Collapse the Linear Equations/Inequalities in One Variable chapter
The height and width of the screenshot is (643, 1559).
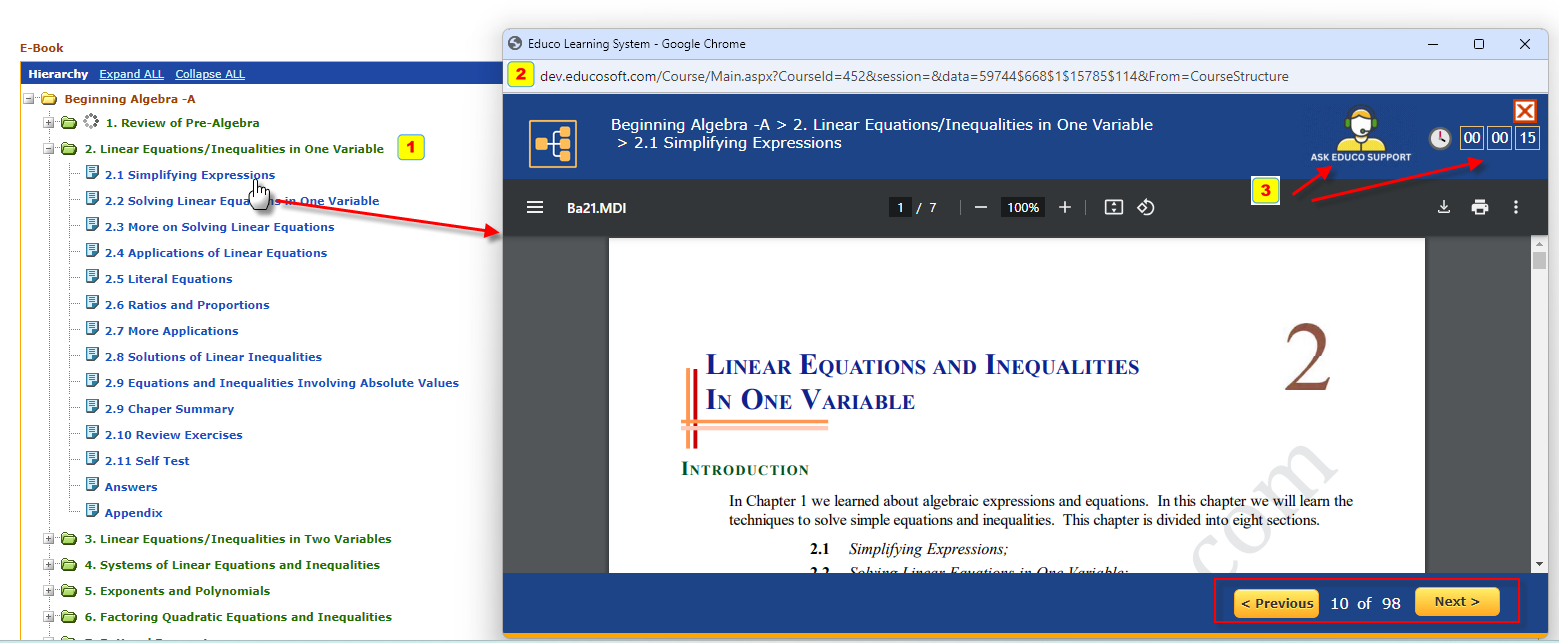pyautogui.click(x=49, y=149)
